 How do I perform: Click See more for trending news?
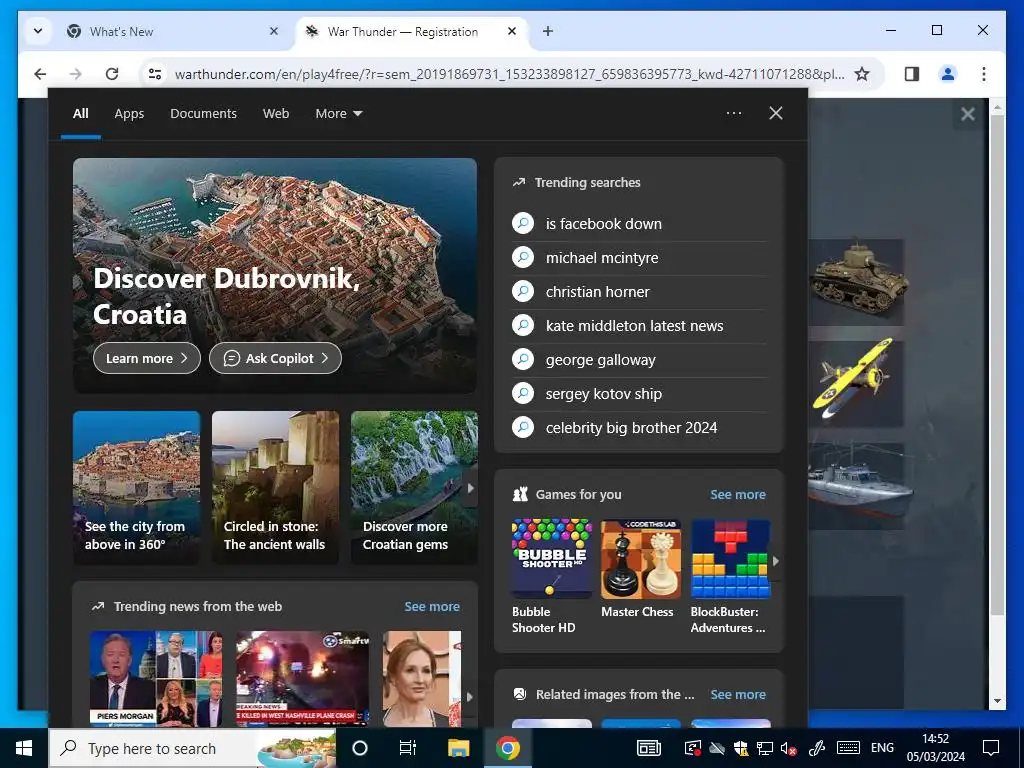tap(432, 606)
